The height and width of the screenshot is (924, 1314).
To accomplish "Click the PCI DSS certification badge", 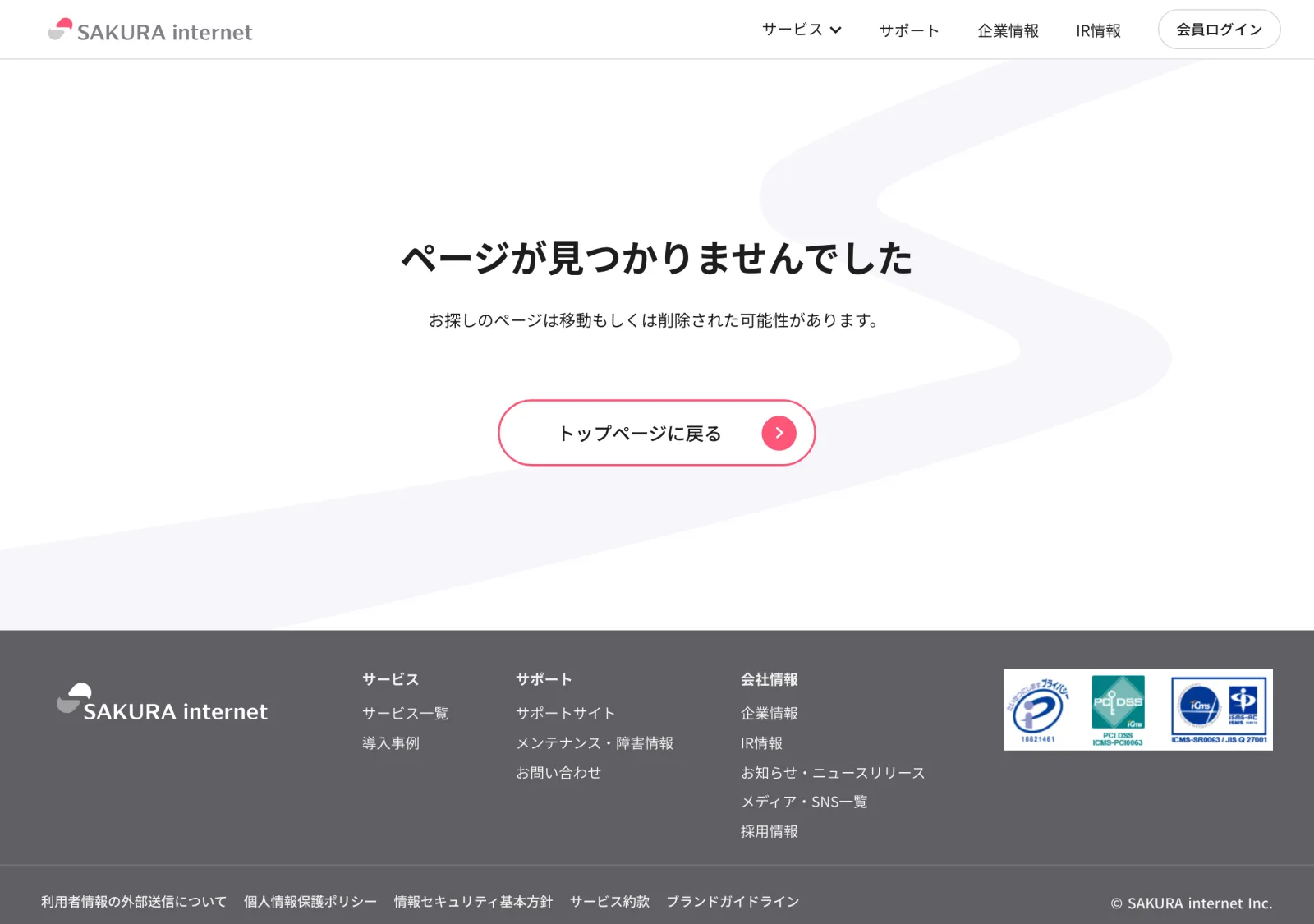I will tap(1118, 710).
